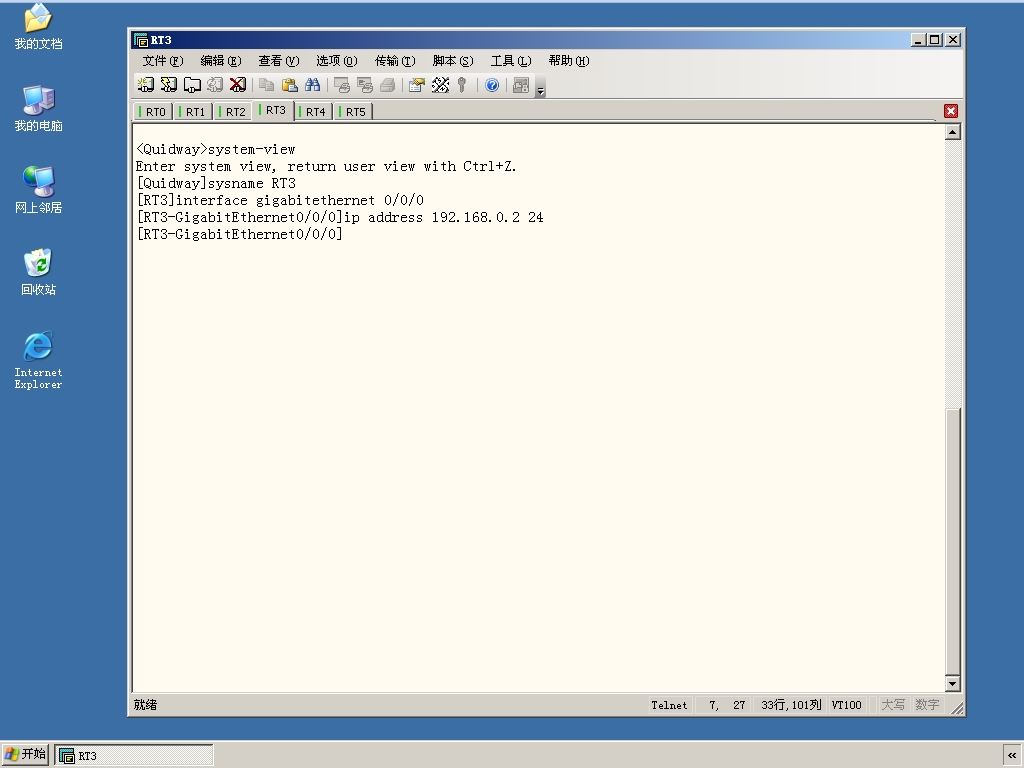Open the 工具(L) menu
Screen dimensions: 1024x768
[x=511, y=61]
